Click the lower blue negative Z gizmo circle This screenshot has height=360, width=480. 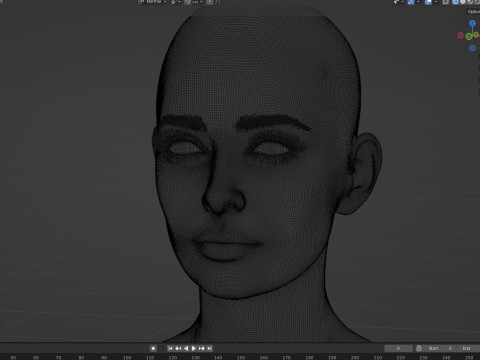[472, 48]
